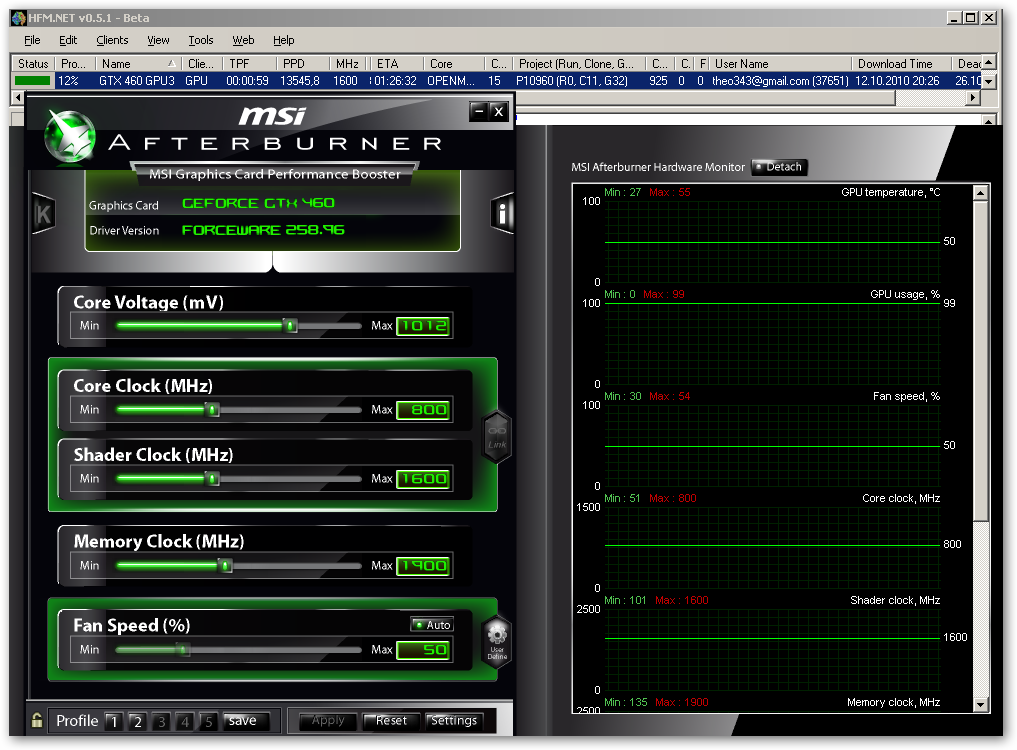This screenshot has width=1017, height=750.
Task: Click the Shader clock monitor graph
Action: click(x=772, y=649)
